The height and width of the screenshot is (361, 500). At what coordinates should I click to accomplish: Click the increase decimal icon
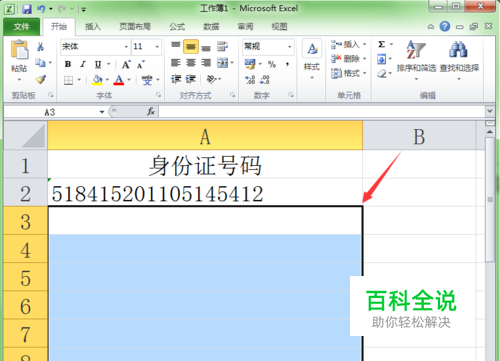(250, 79)
